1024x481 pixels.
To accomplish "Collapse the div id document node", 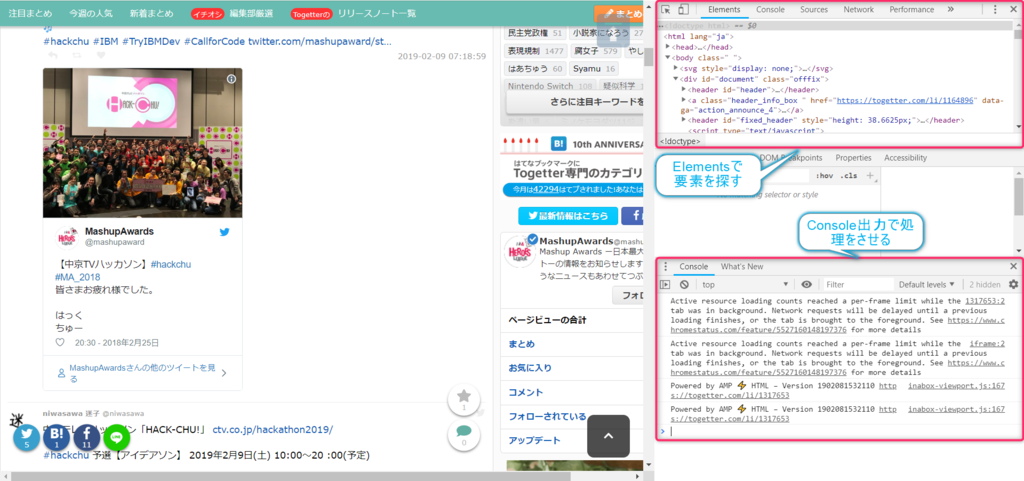I will tap(676, 78).
